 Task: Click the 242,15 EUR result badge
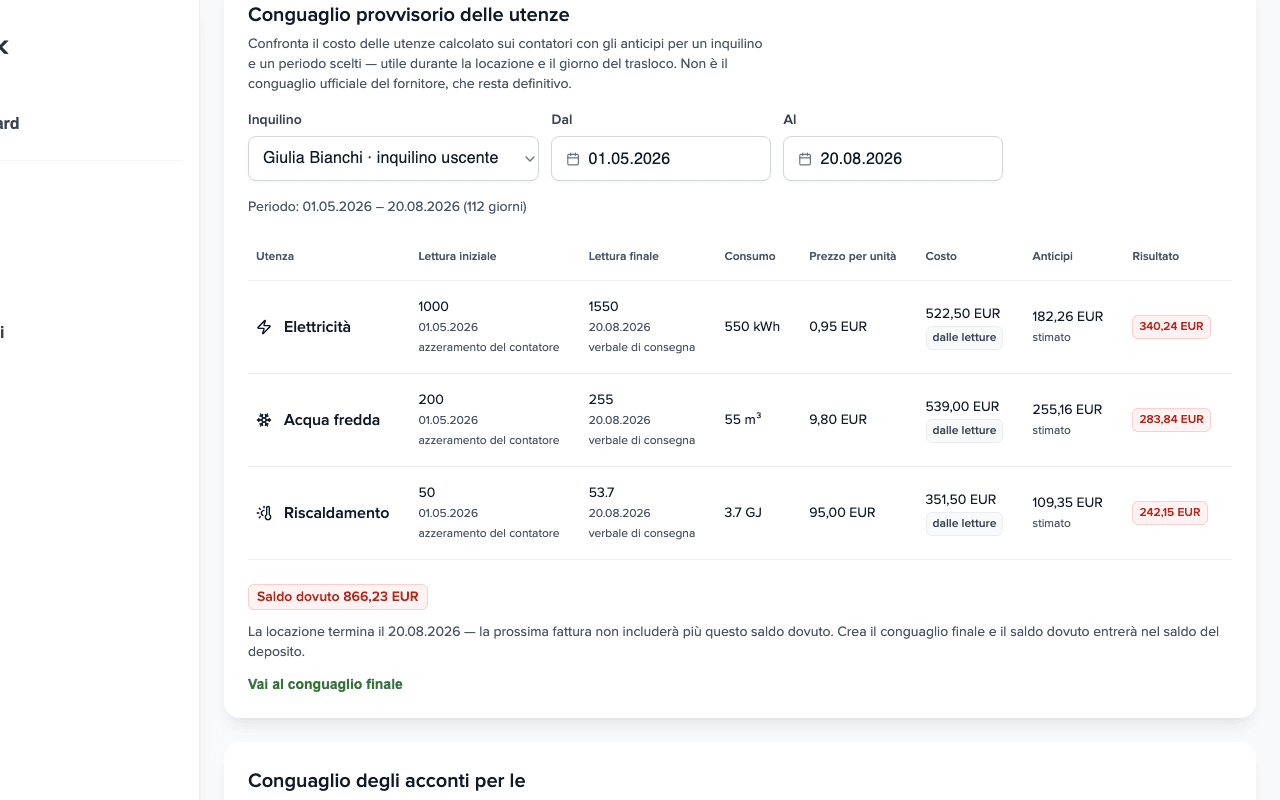[x=1169, y=513]
